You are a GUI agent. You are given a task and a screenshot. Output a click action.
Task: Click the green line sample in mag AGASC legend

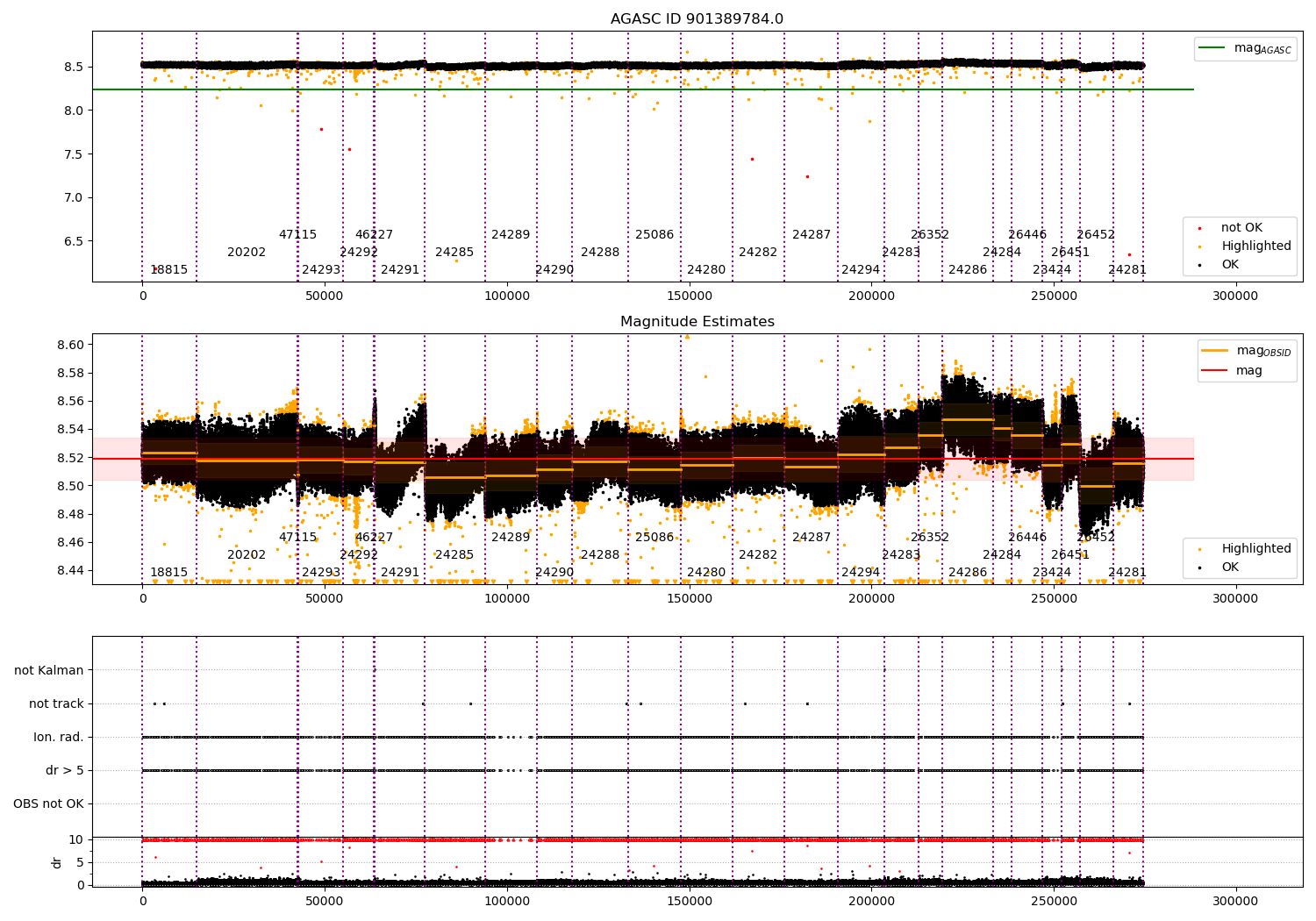[1213, 48]
